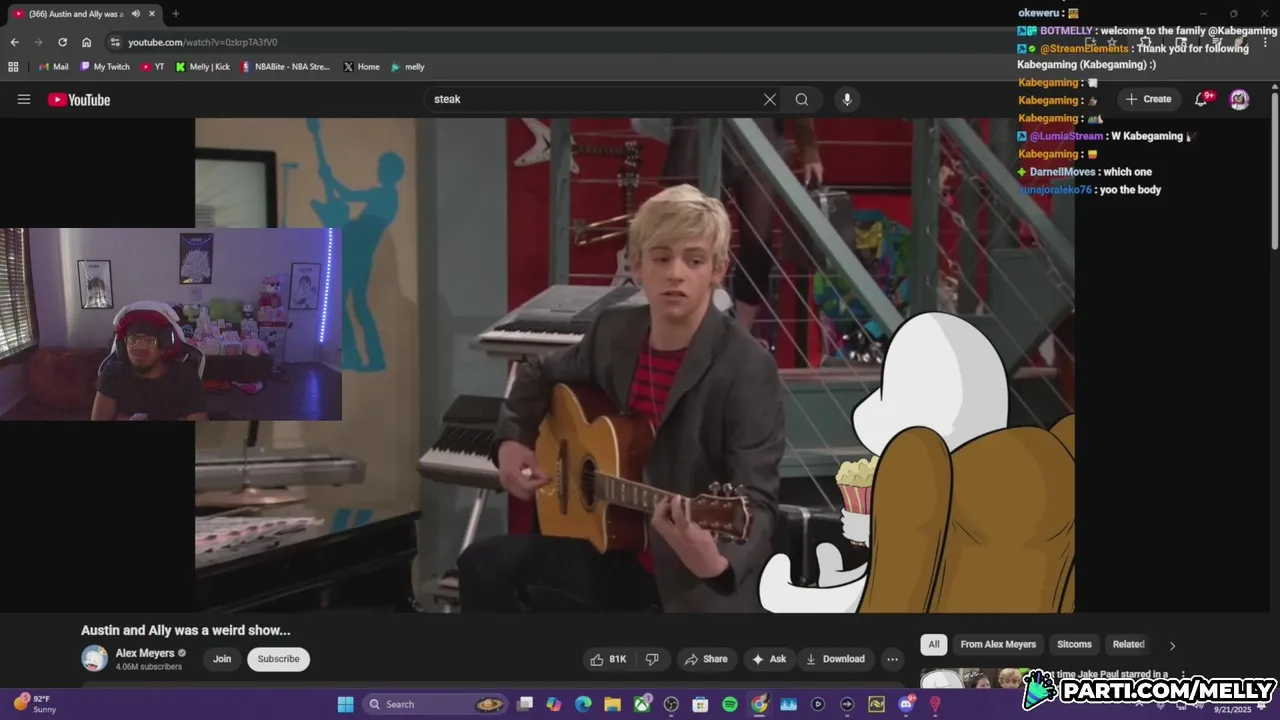The image size is (1280, 720).
Task: Select the From Alex Meyers chip
Action: [x=998, y=644]
